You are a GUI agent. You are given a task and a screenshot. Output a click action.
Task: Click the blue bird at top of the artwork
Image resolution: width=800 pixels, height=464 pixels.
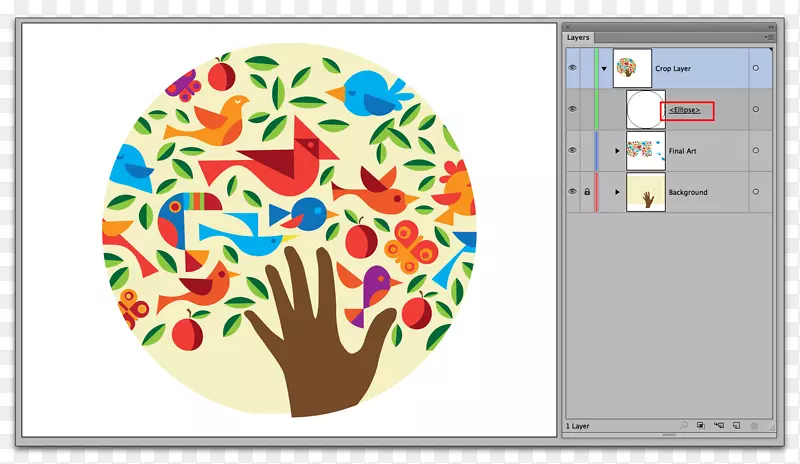(x=370, y=93)
